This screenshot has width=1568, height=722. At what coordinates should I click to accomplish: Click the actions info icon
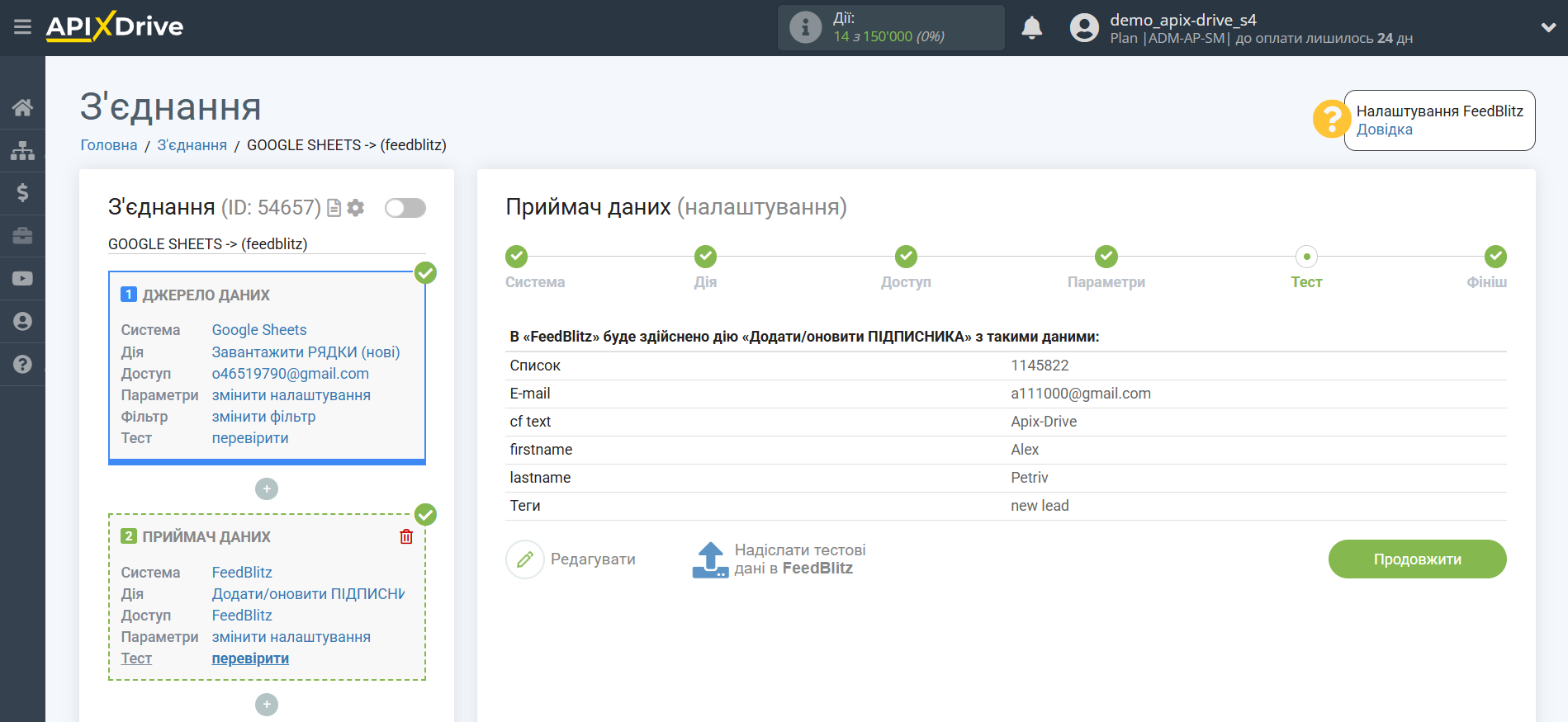pyautogui.click(x=805, y=27)
